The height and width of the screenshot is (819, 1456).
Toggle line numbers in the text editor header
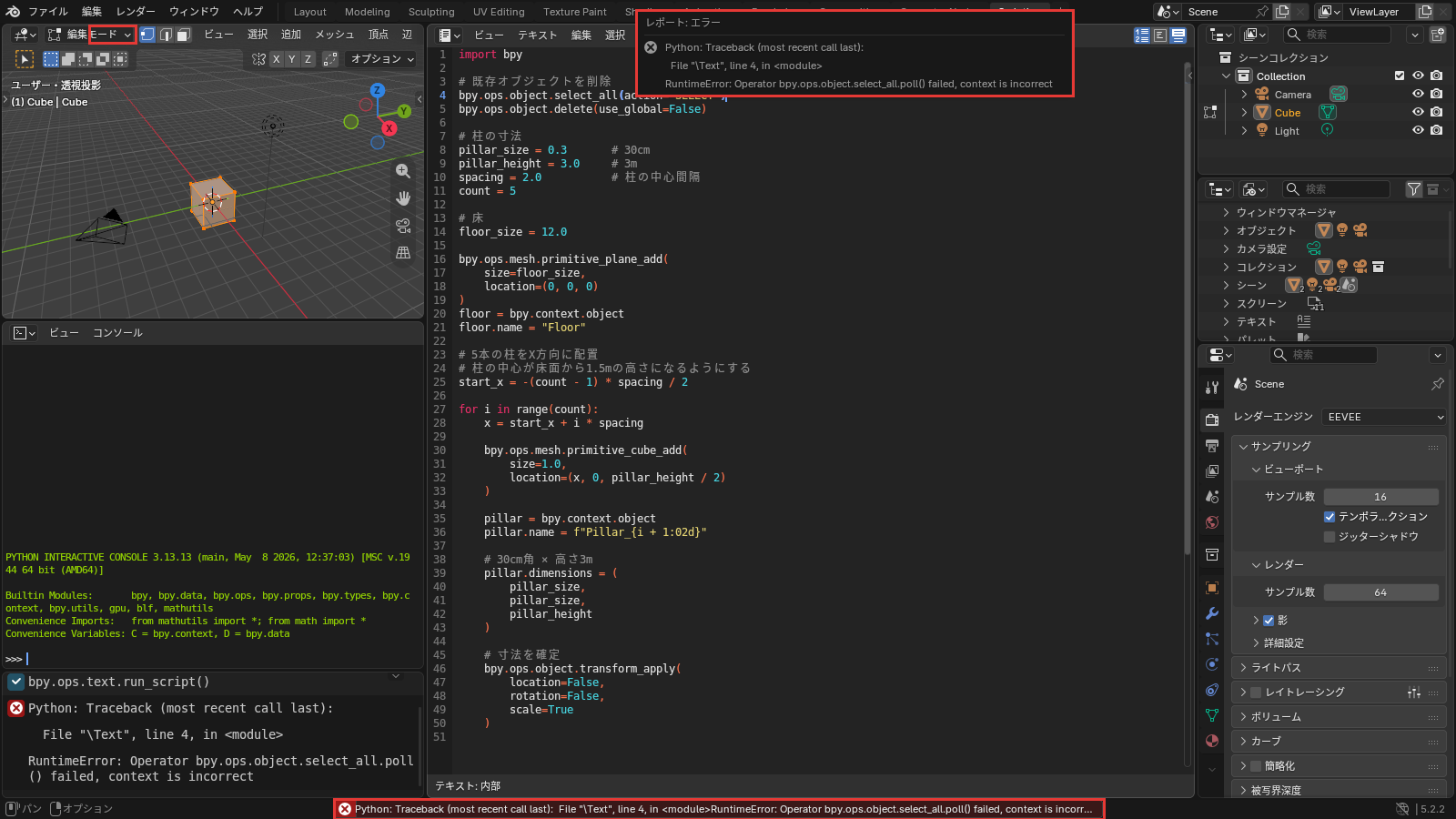tap(1142, 35)
